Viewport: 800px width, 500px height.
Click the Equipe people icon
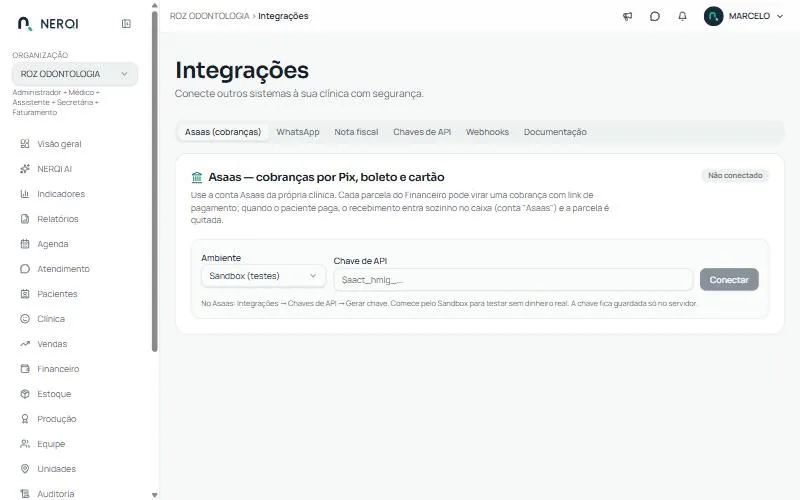pos(24,444)
